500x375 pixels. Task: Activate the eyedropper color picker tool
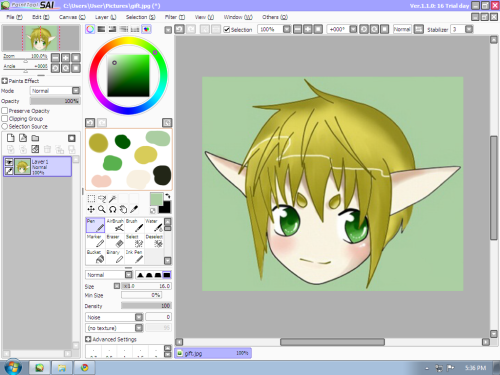point(134,209)
